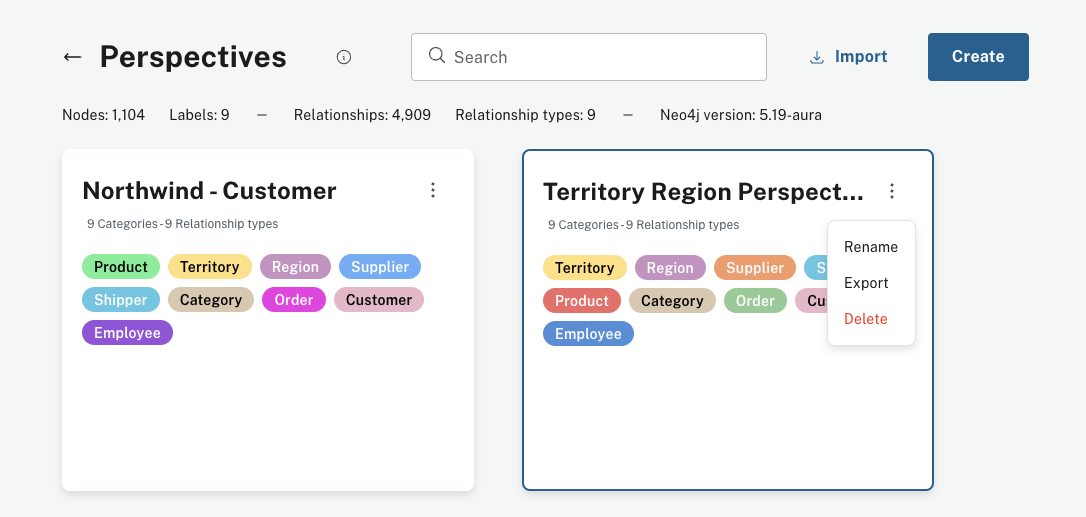Image resolution: width=1086 pixels, height=517 pixels.
Task: Click purple Employee tag in Northwind card
Action: (127, 333)
